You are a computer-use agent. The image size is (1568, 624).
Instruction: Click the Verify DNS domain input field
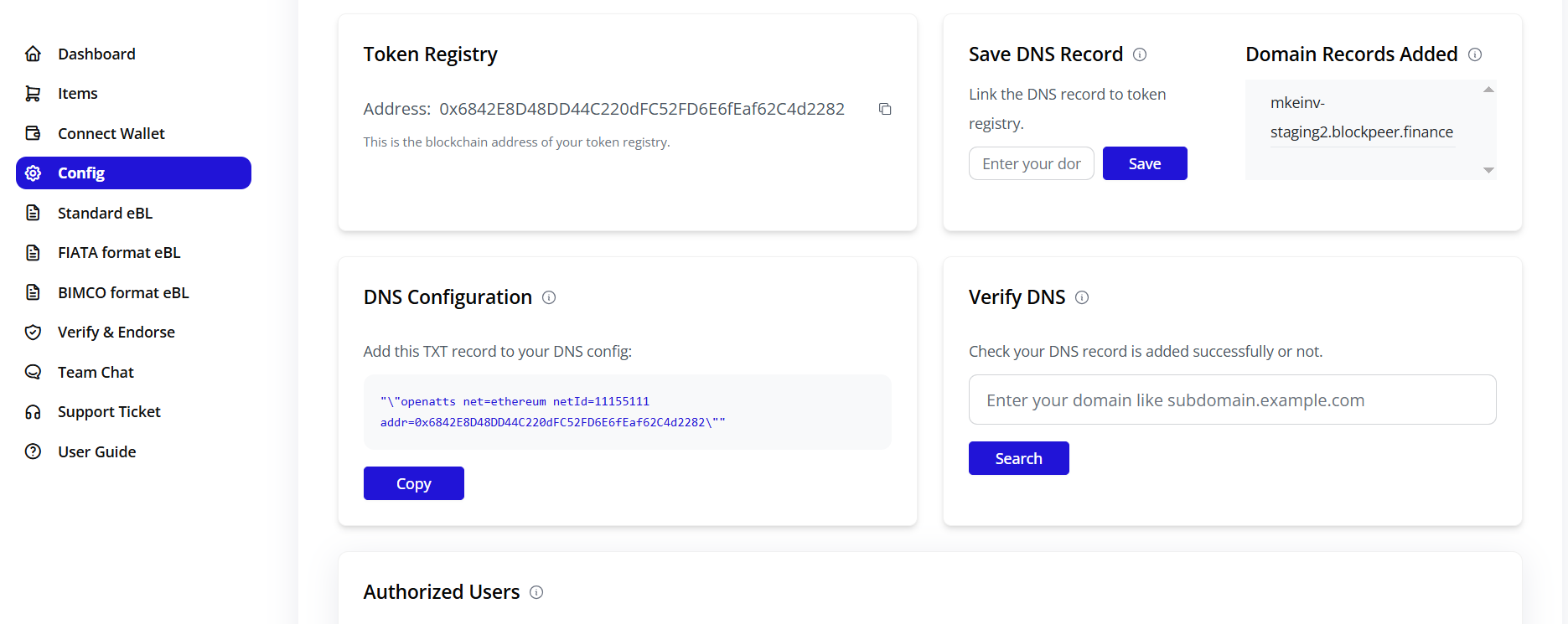1232,400
